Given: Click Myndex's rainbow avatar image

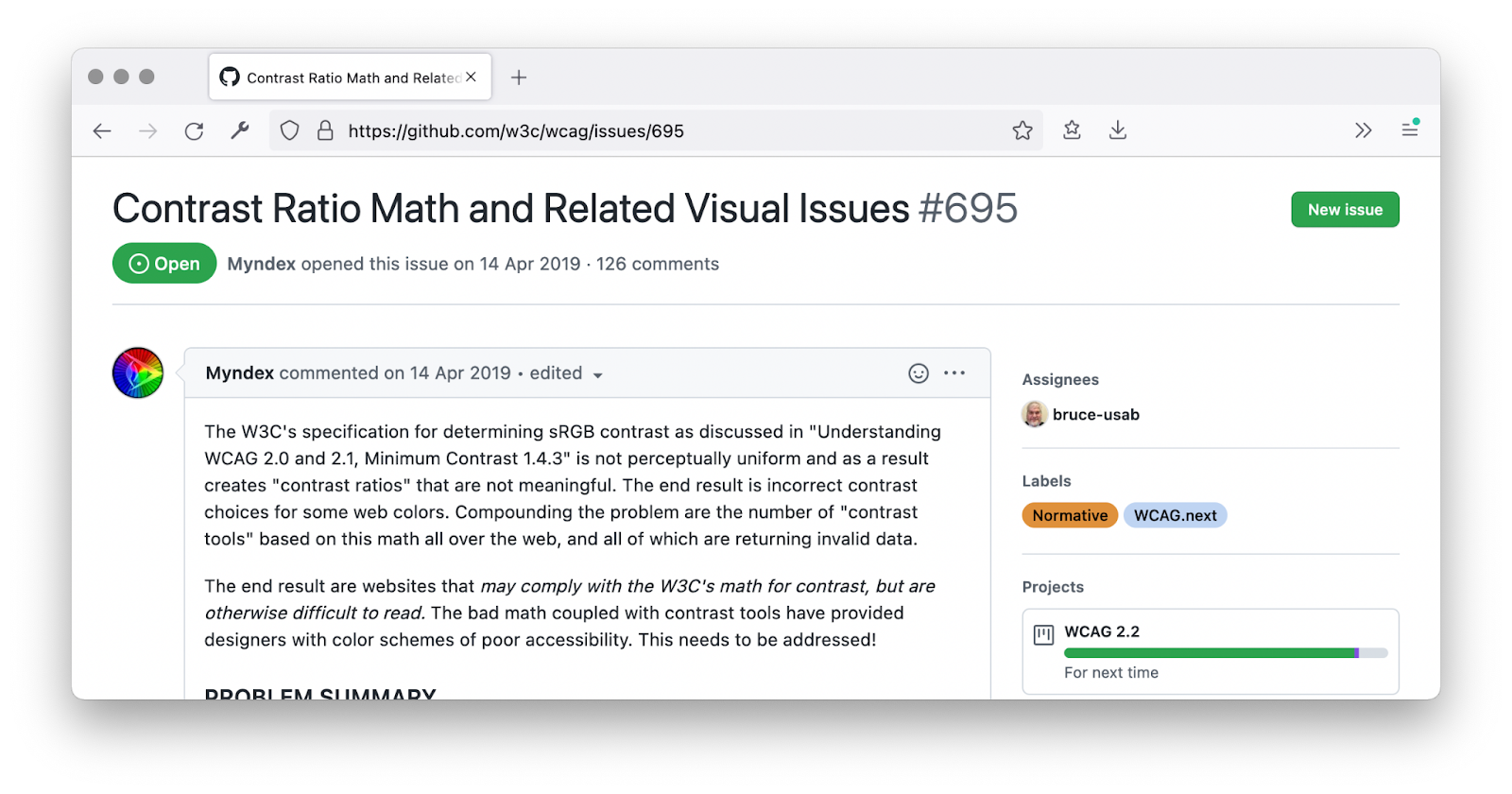Looking at the screenshot, I should (x=138, y=372).
